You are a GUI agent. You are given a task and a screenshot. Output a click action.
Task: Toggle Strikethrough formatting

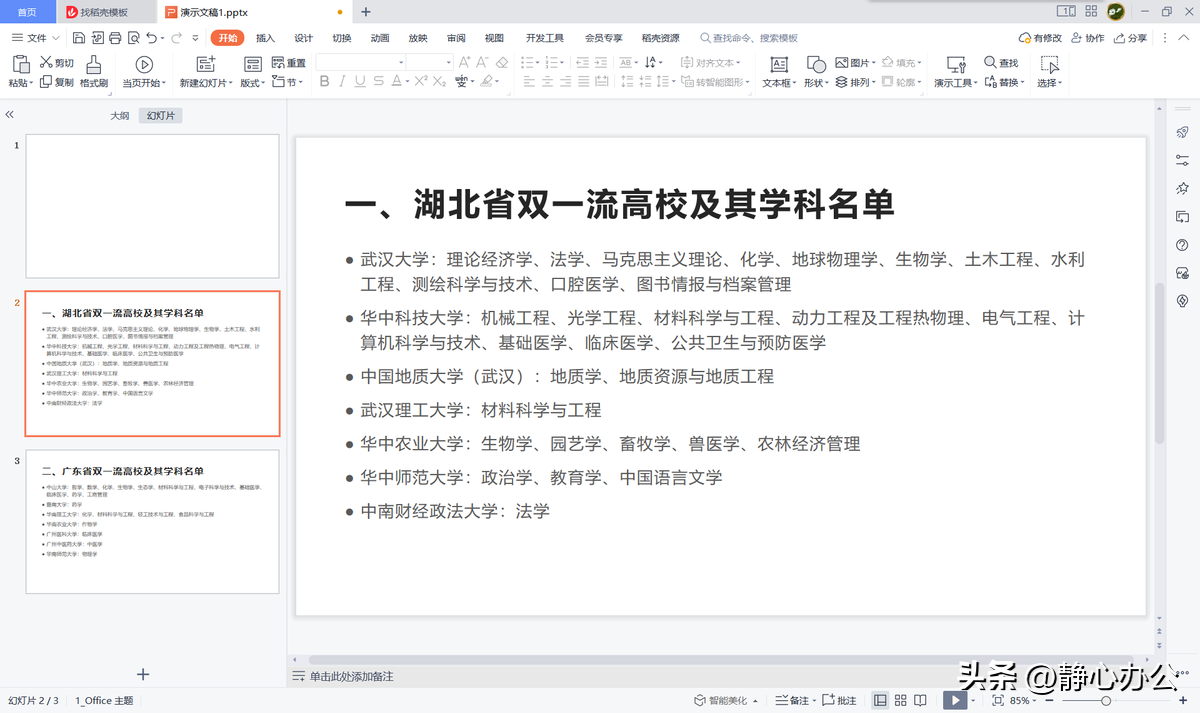[380, 81]
